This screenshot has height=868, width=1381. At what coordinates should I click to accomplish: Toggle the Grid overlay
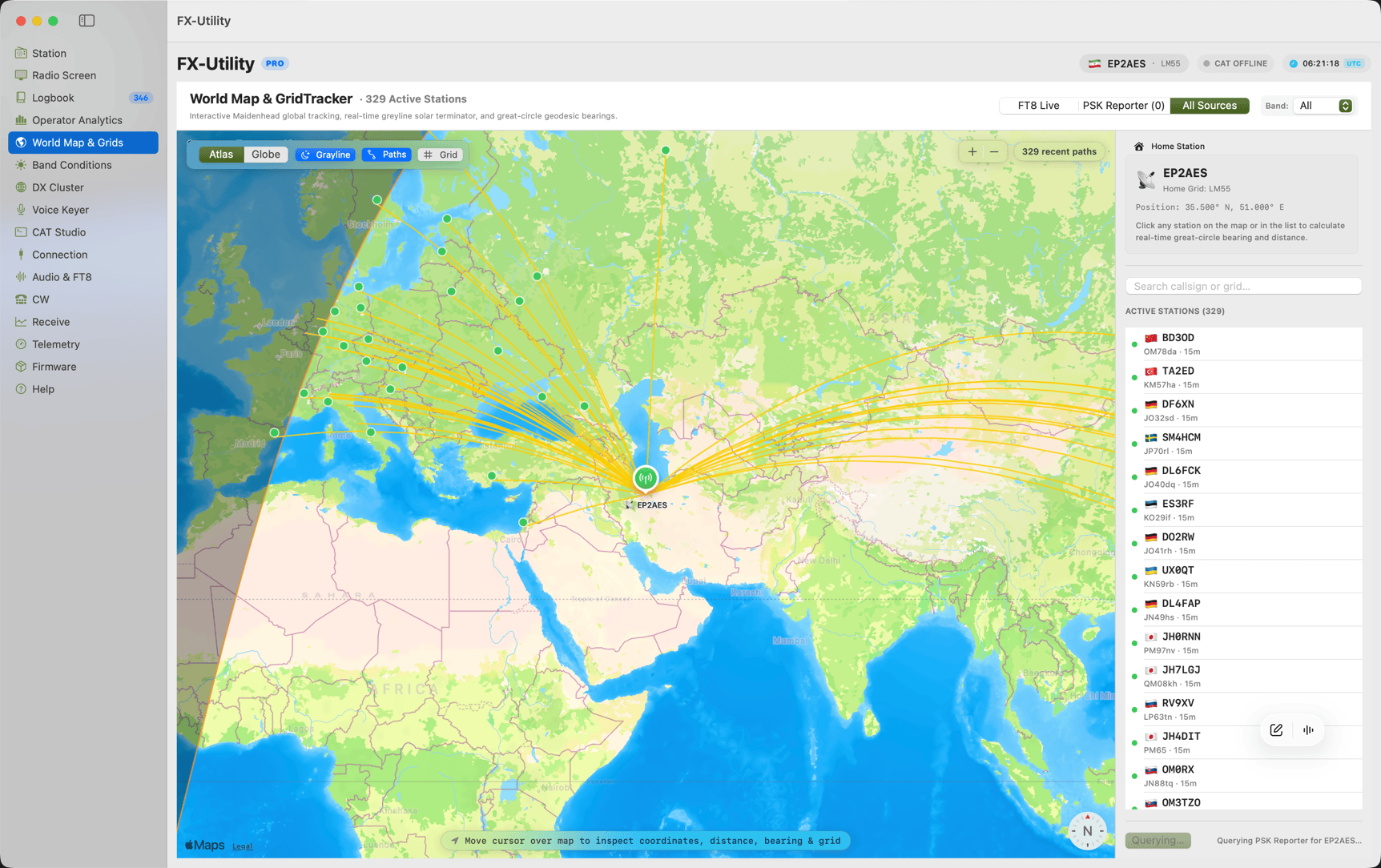(441, 155)
